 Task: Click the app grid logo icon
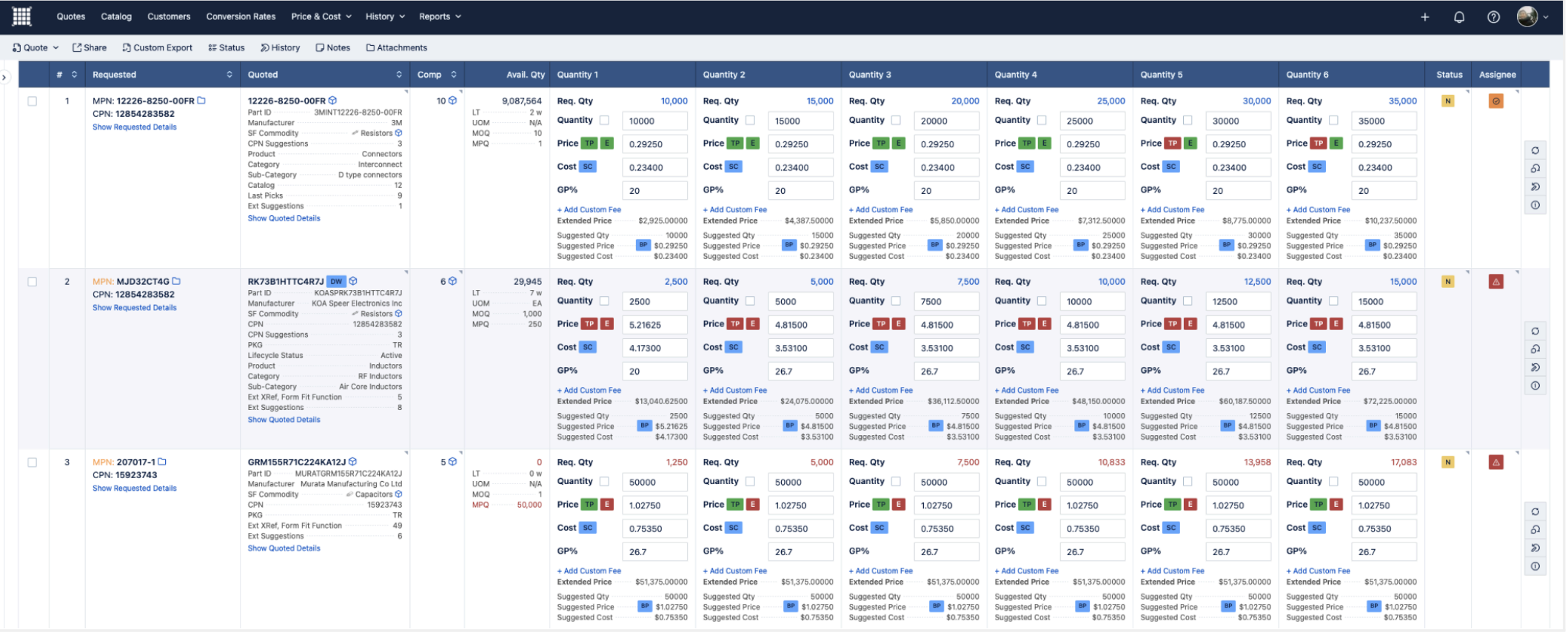[22, 16]
